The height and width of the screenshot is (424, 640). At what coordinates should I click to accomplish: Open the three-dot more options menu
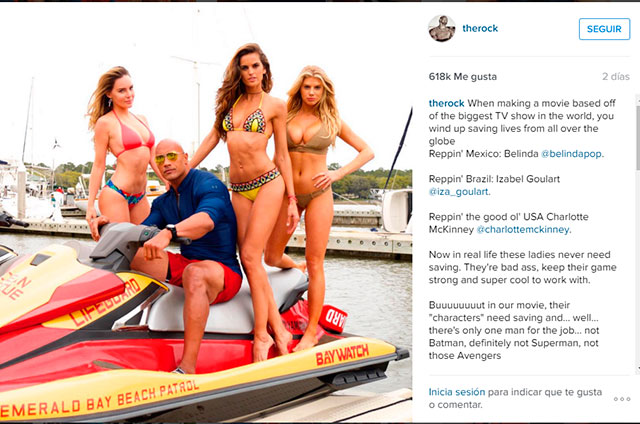(x=622, y=399)
